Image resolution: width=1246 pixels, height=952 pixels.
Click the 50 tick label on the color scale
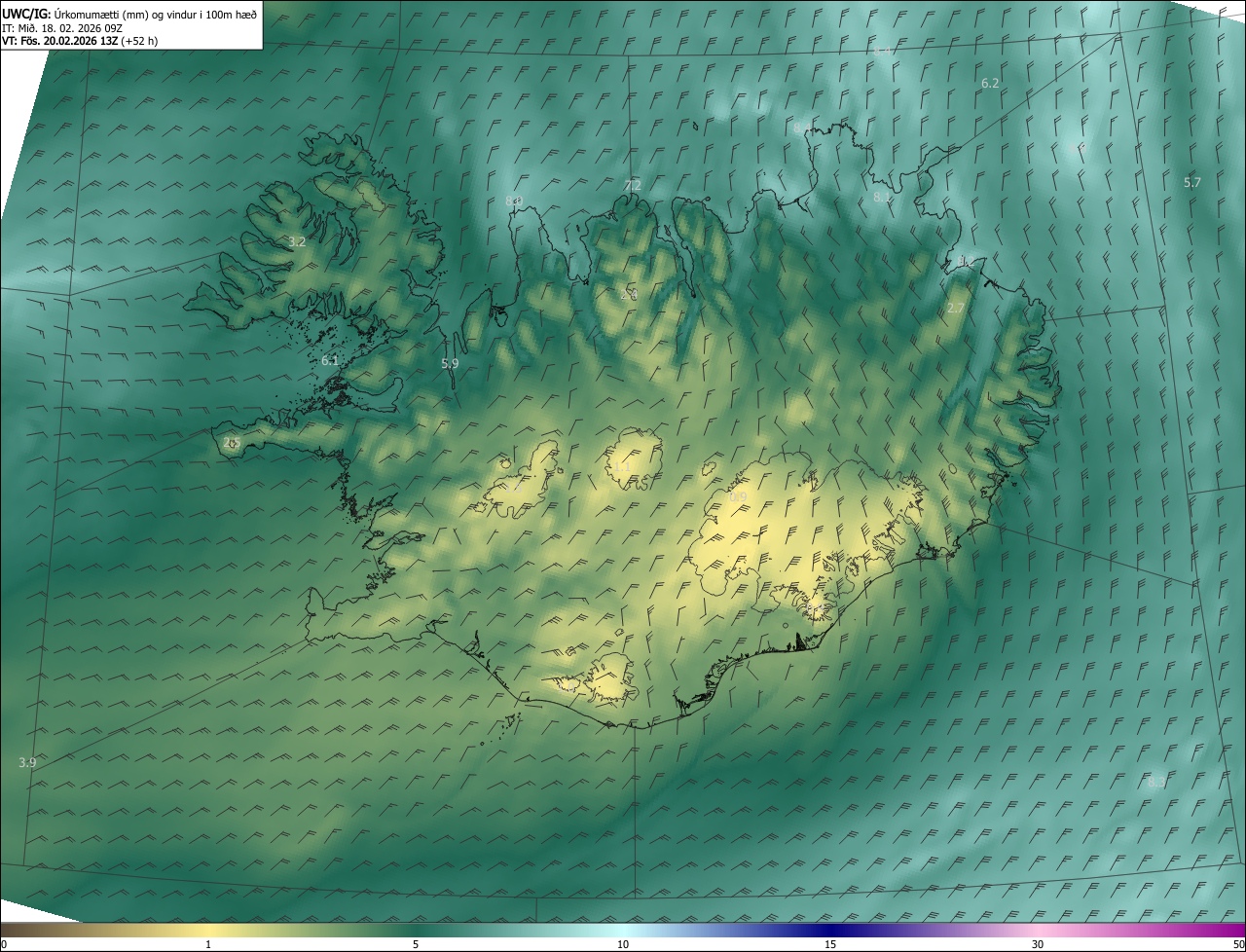point(1238,944)
